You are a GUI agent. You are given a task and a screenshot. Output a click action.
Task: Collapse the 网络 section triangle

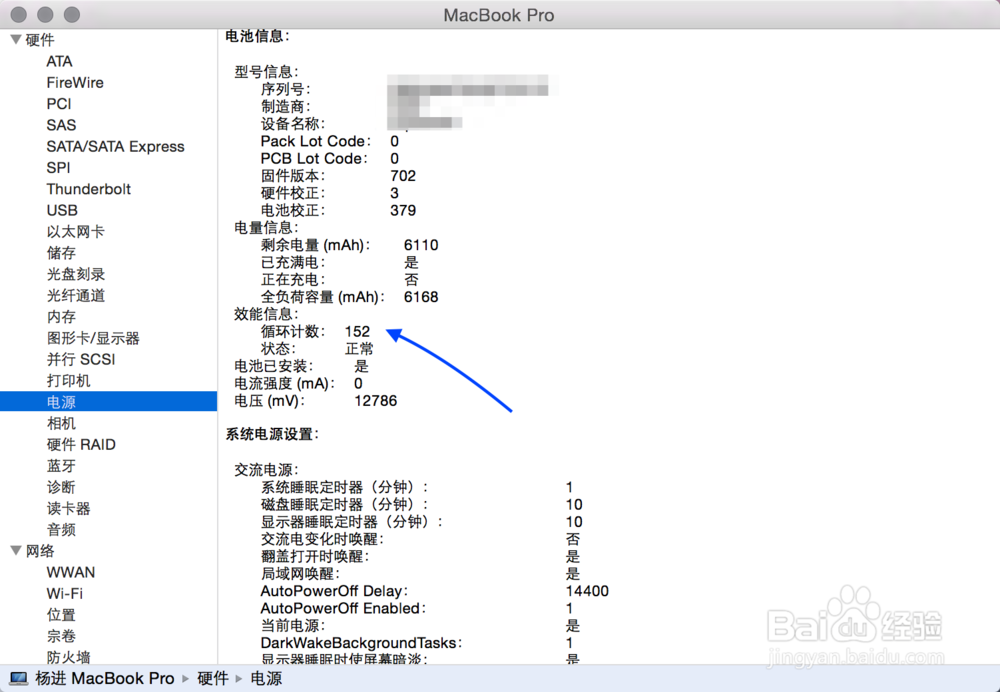click(16, 550)
